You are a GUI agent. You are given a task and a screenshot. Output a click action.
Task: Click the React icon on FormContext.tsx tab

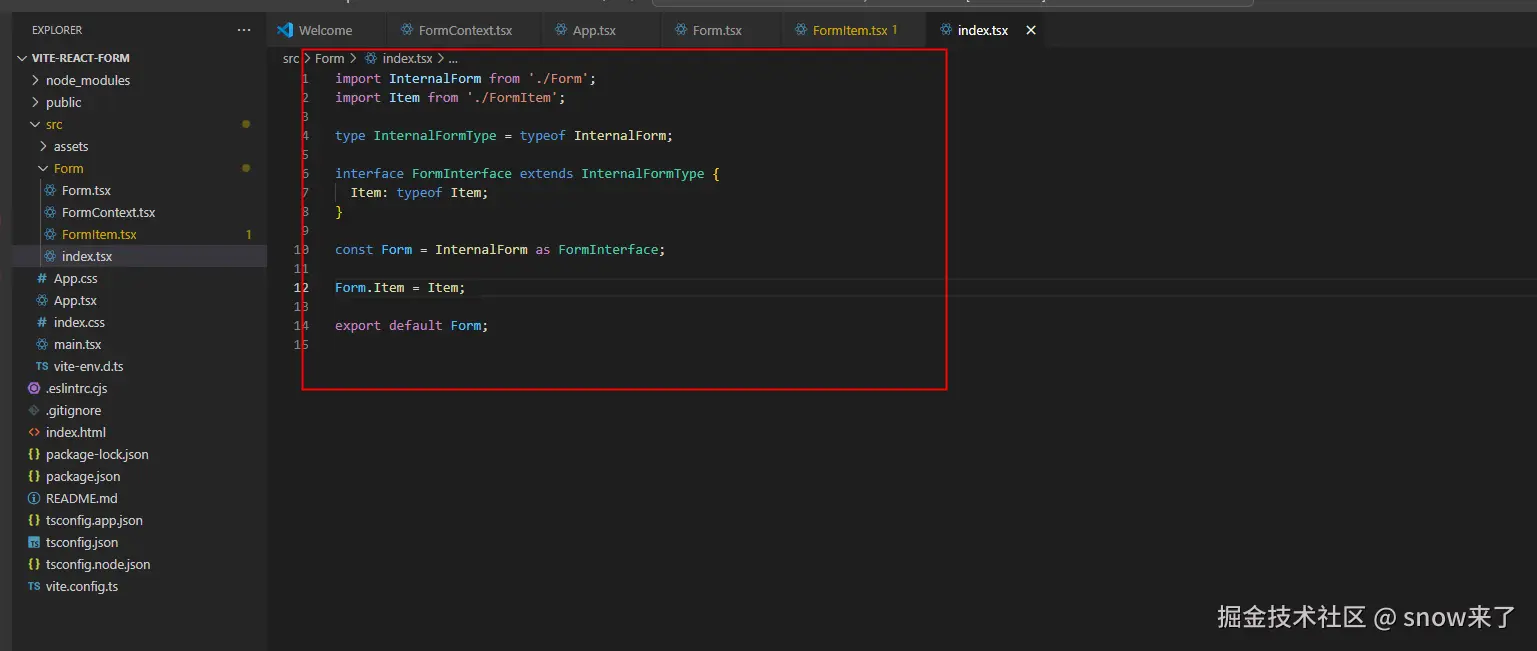pyautogui.click(x=407, y=30)
